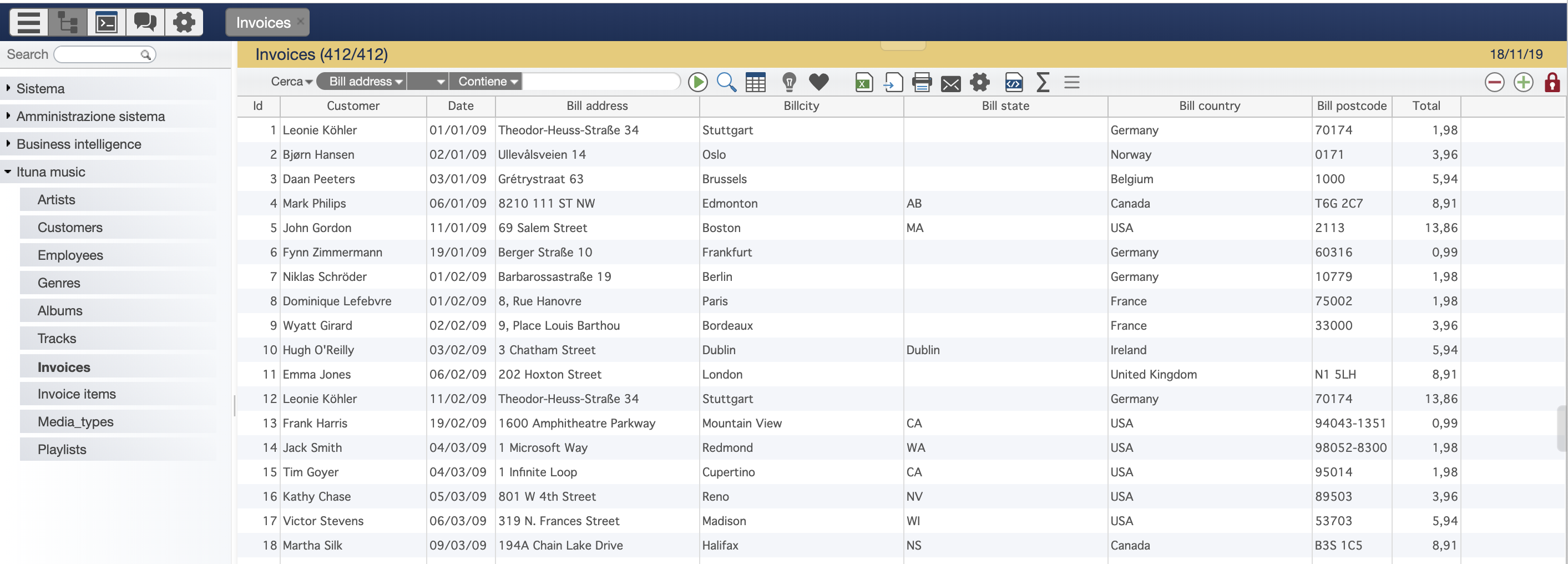The image size is (1568, 564).
Task: Open the chat messages icon
Action: tap(145, 23)
